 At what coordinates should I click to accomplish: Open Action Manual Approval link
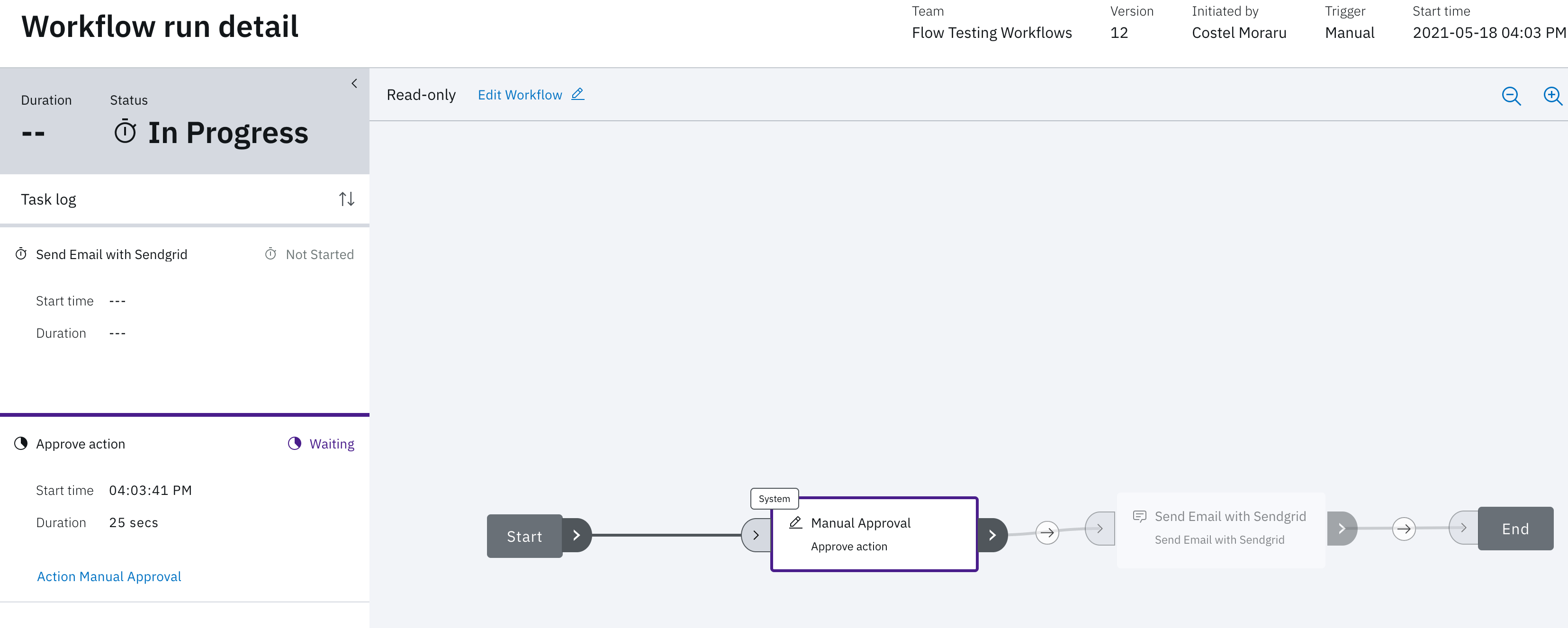pyautogui.click(x=109, y=576)
